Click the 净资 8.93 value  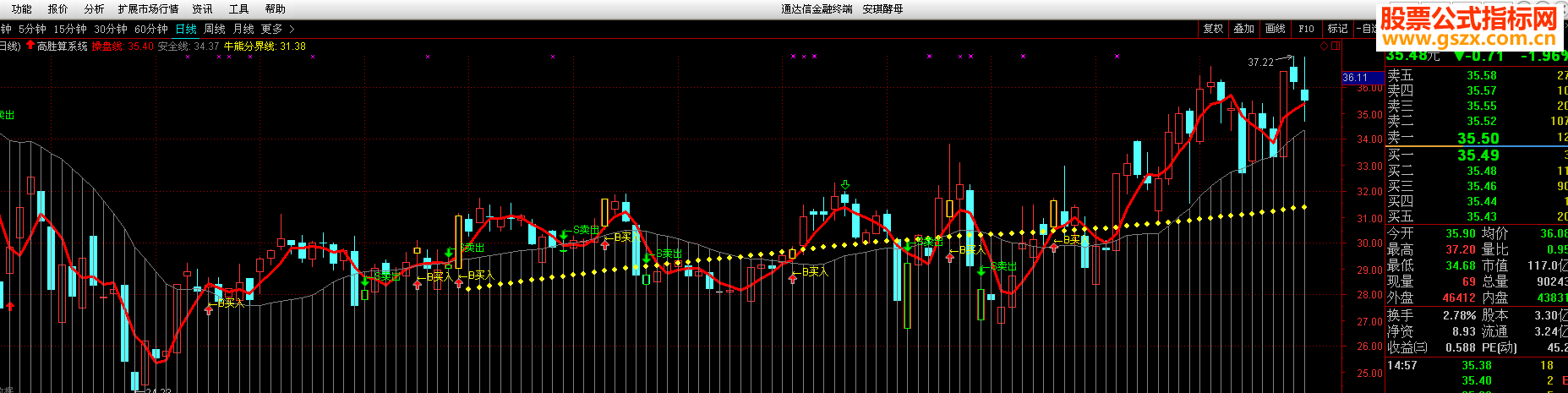click(x=1464, y=331)
